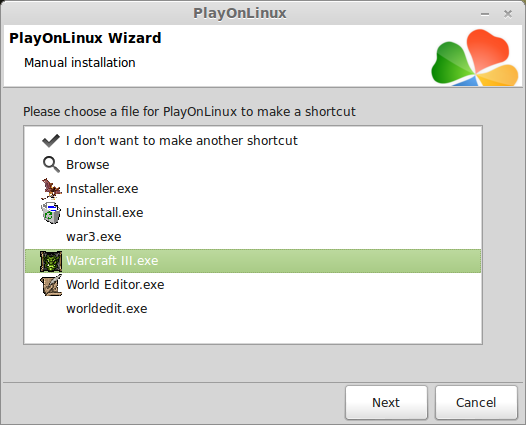Close the PlayOnLinux wizard window

(x=508, y=14)
